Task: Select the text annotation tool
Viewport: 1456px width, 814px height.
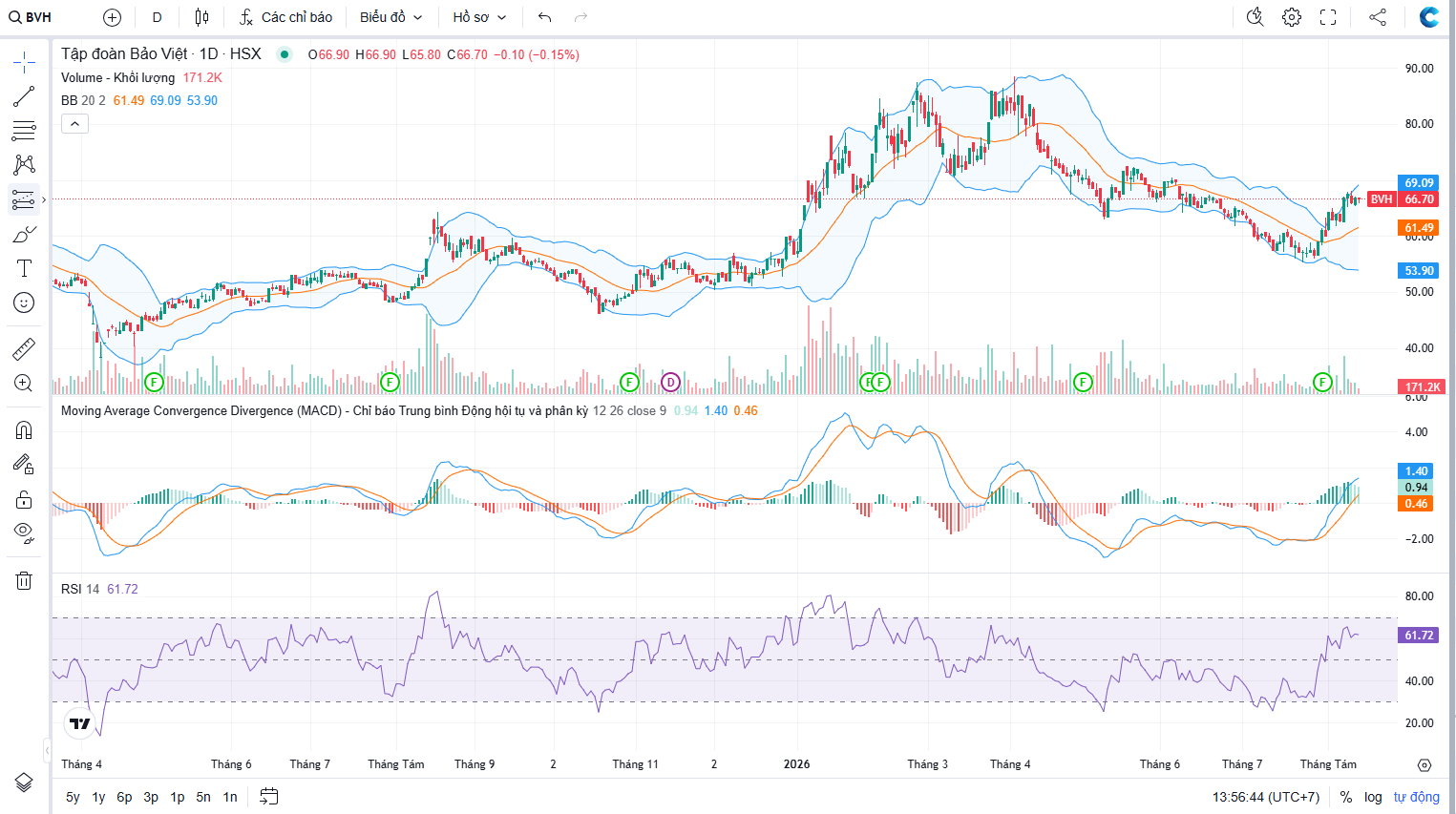Action: (24, 268)
